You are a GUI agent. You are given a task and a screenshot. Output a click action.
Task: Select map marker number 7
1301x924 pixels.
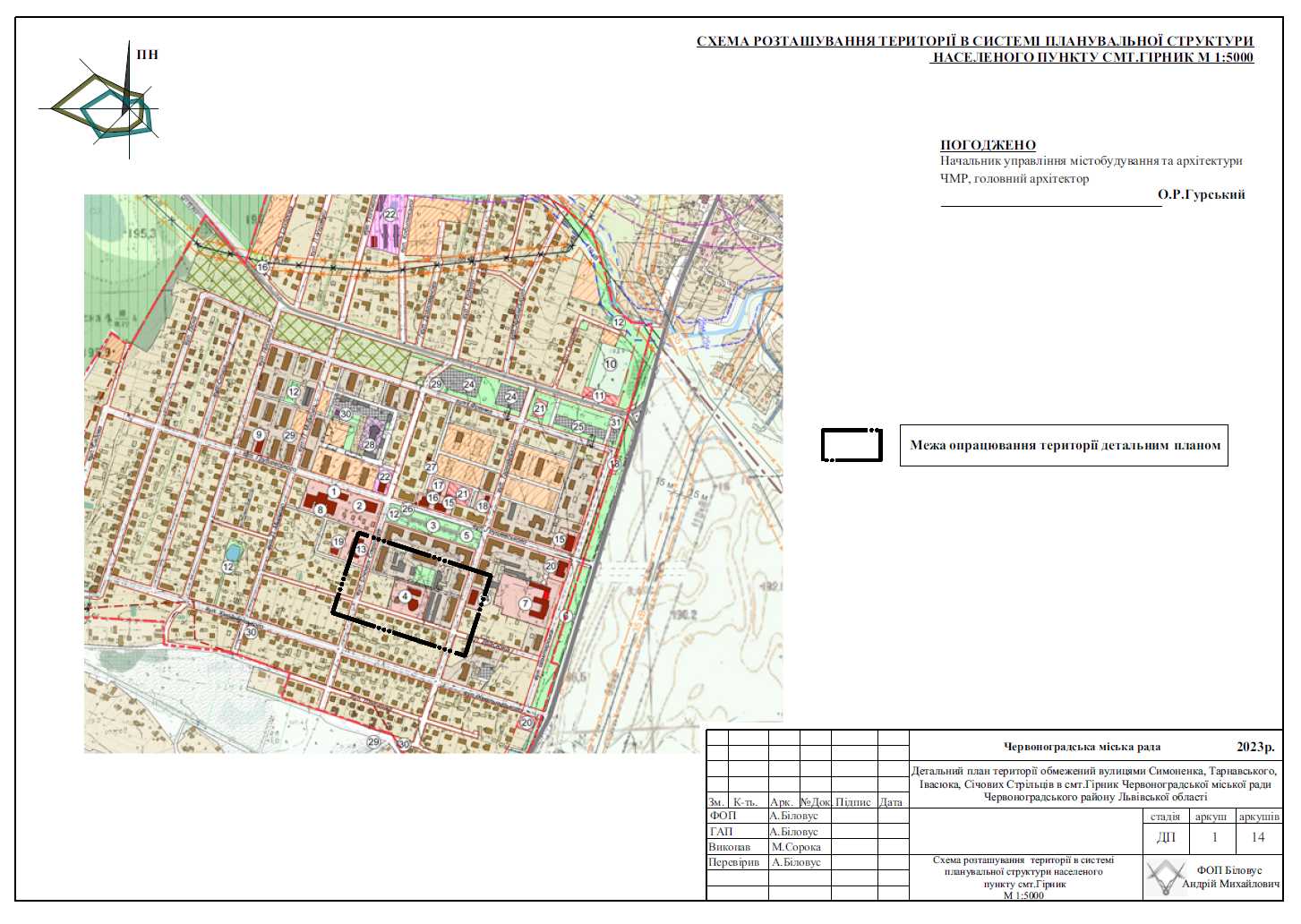coord(526,604)
